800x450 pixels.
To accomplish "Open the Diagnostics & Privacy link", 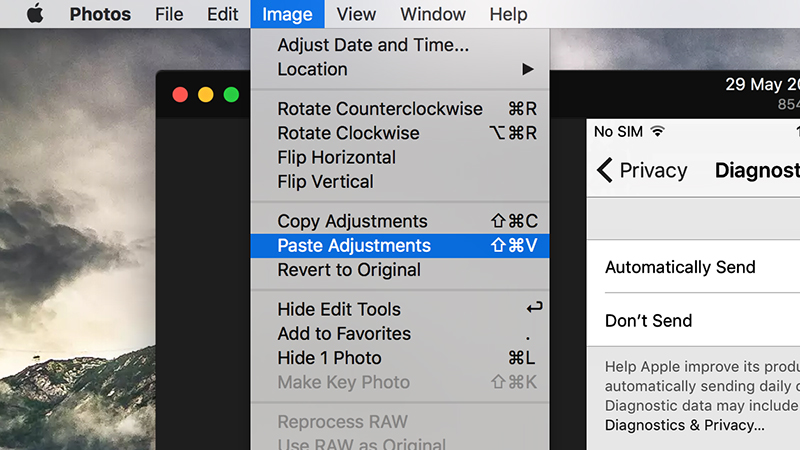I will pyautogui.click(x=685, y=425).
